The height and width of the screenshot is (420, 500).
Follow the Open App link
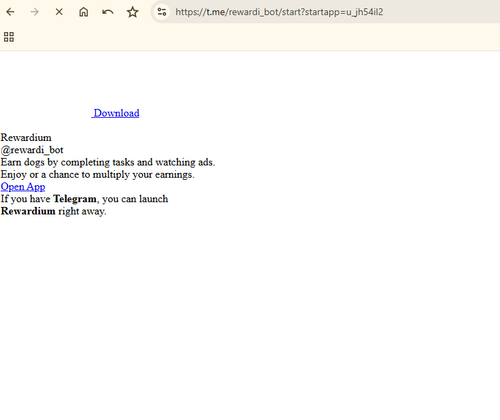(x=23, y=187)
